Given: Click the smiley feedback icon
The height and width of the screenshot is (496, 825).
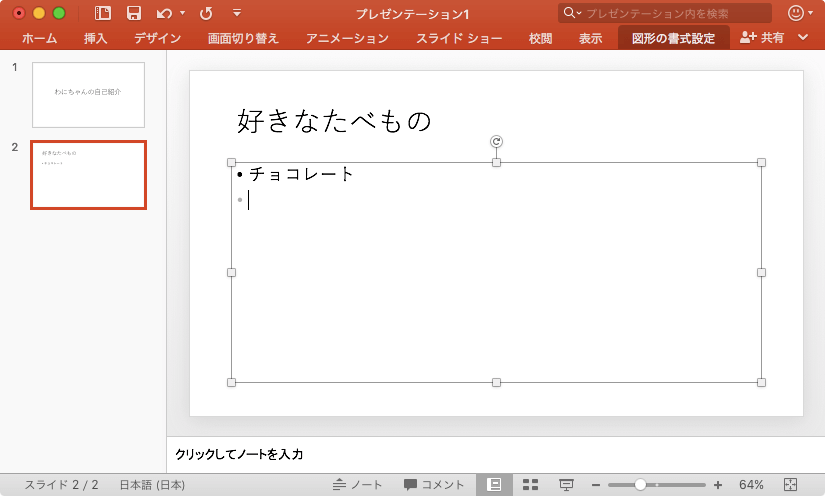Looking at the screenshot, I should pyautogui.click(x=796, y=13).
